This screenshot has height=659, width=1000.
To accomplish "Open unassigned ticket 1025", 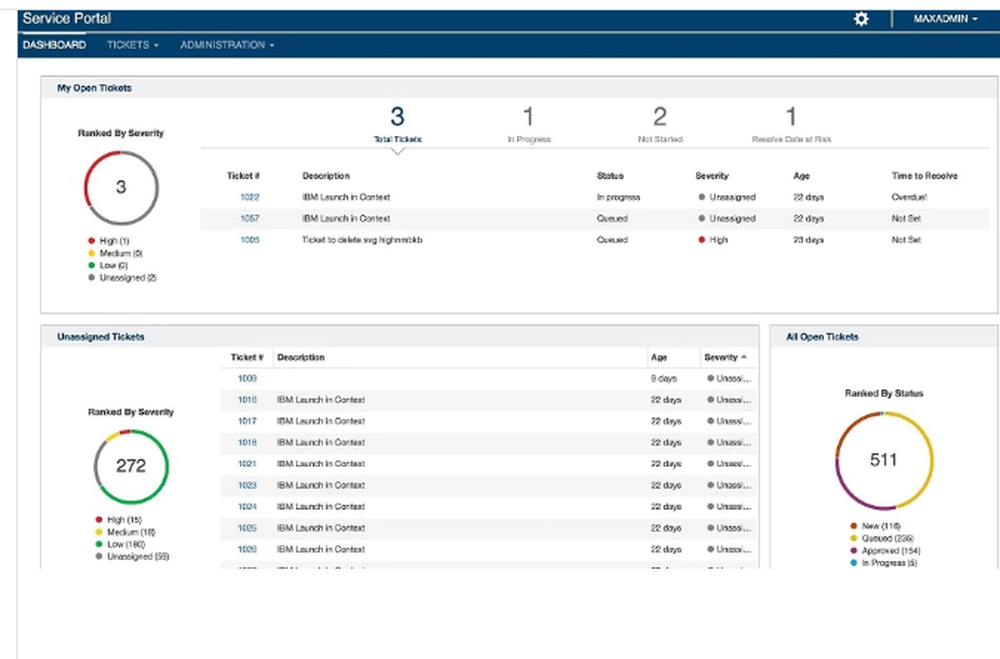I will pos(247,528).
